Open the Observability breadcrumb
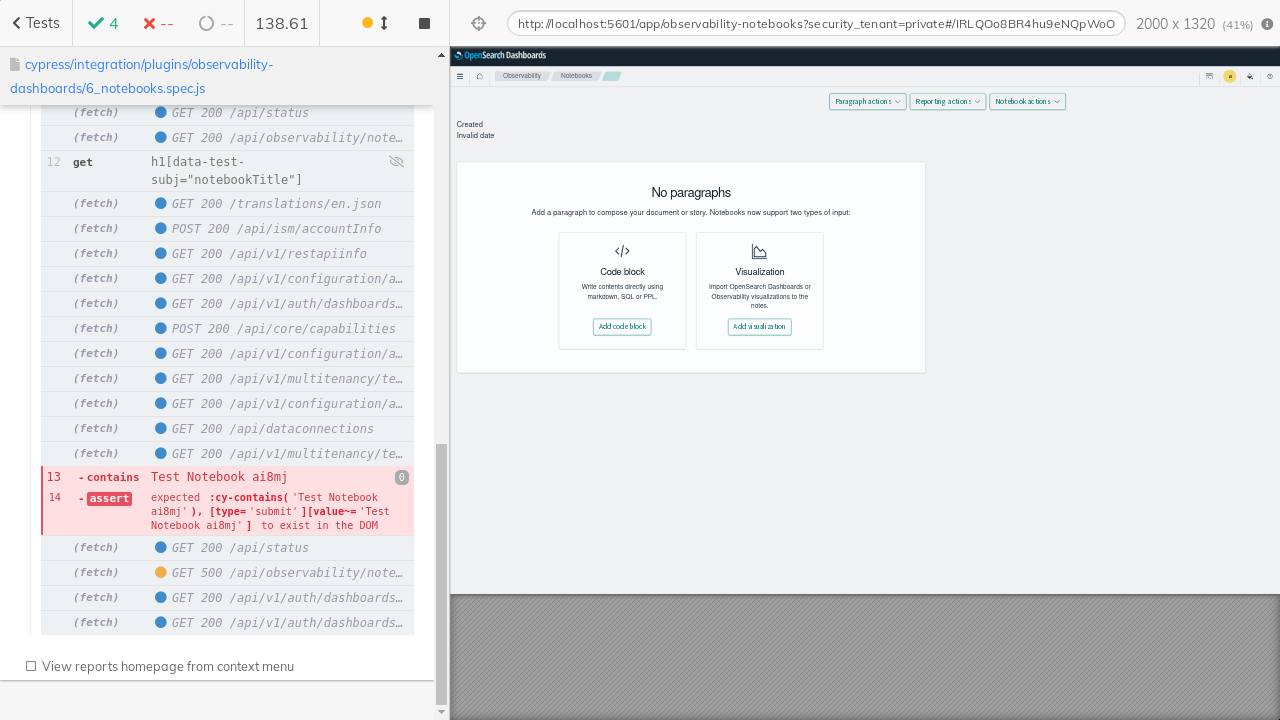The height and width of the screenshot is (720, 1280). (521, 76)
